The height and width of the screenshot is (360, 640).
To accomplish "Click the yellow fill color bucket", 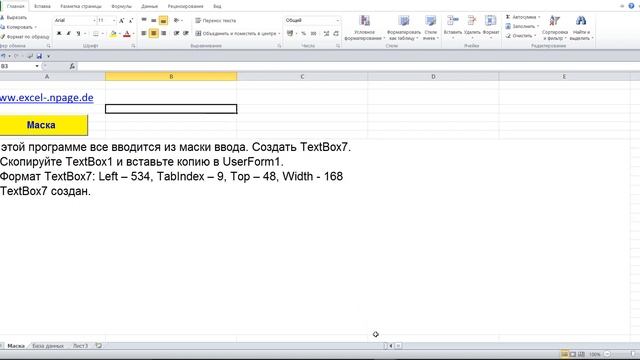I will click(113, 33).
